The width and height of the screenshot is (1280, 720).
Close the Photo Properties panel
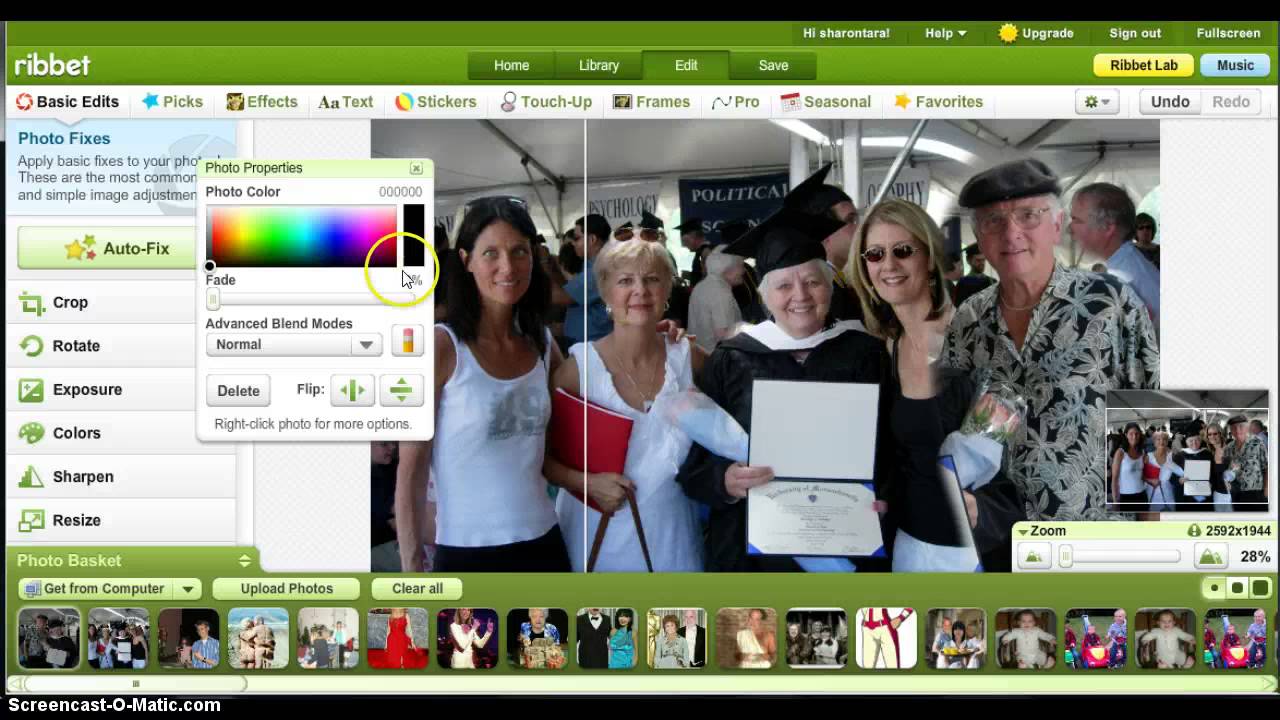(416, 168)
